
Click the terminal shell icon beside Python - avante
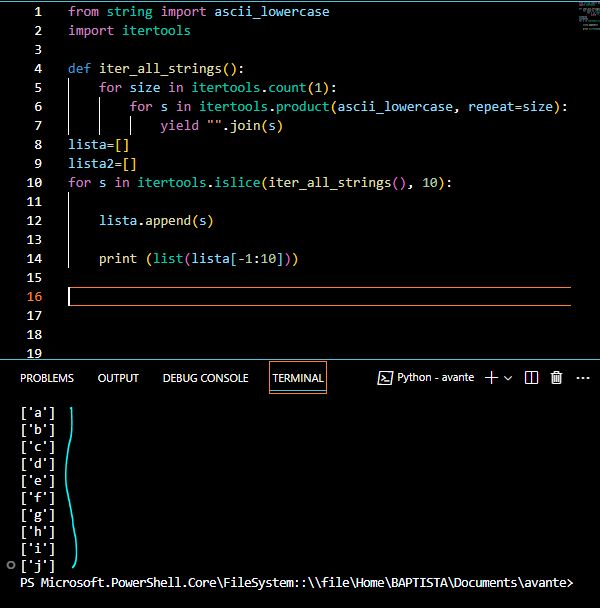(385, 378)
